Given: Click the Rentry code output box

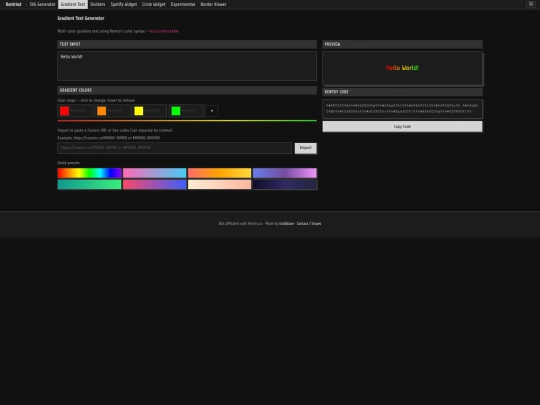Looking at the screenshot, I should 402,109.
